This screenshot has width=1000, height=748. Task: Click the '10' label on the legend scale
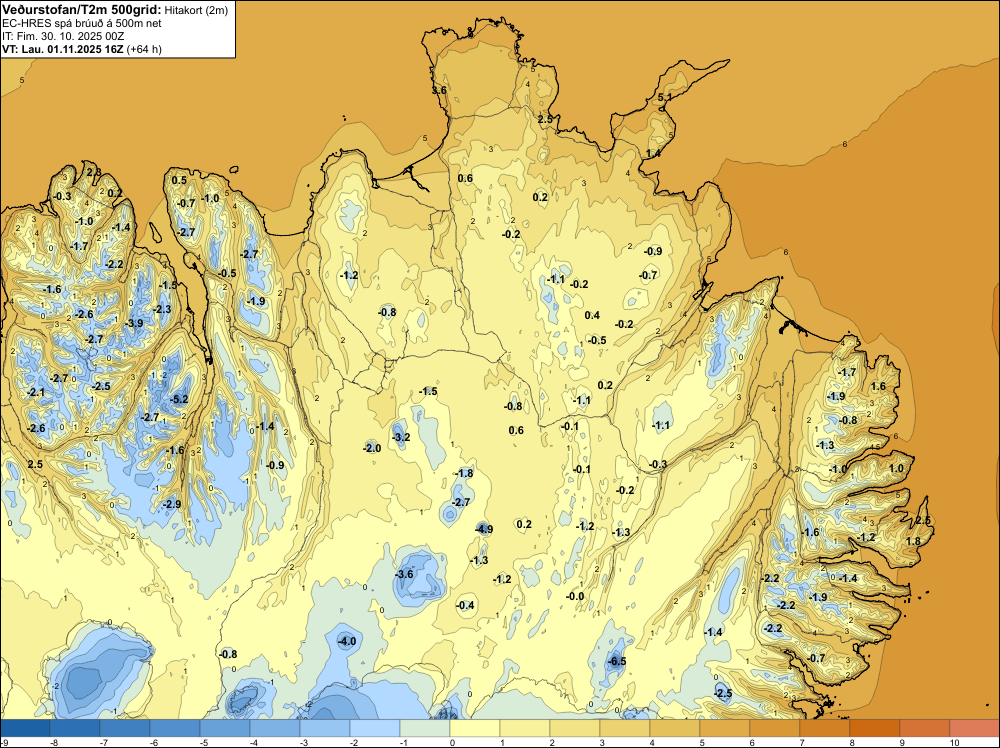click(x=954, y=743)
